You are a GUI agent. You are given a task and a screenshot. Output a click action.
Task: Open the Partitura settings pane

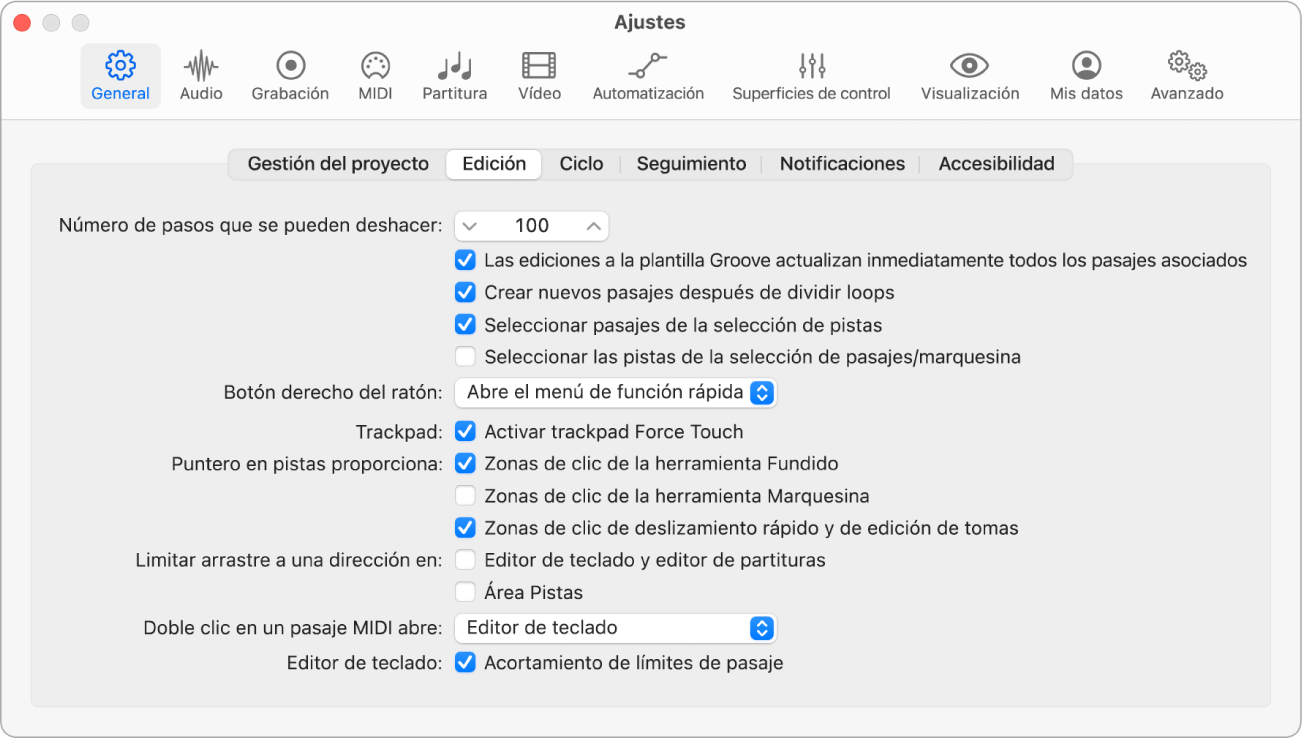tap(454, 75)
